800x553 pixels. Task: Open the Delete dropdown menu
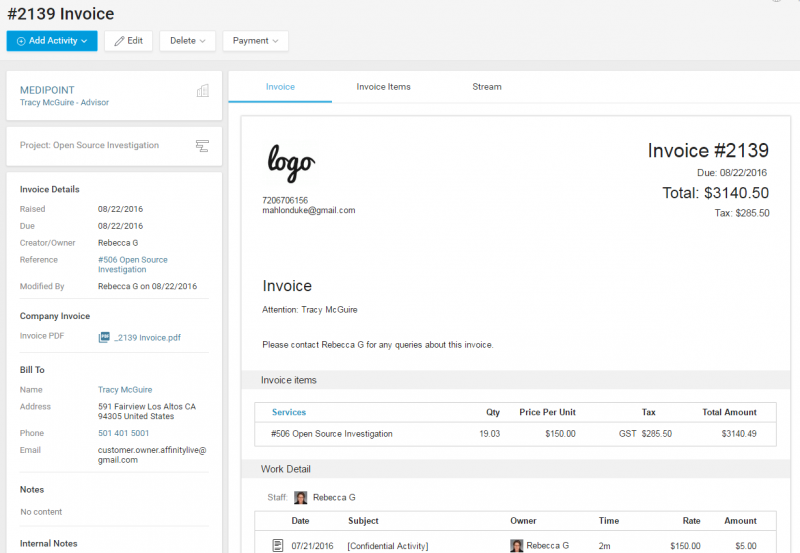(187, 41)
